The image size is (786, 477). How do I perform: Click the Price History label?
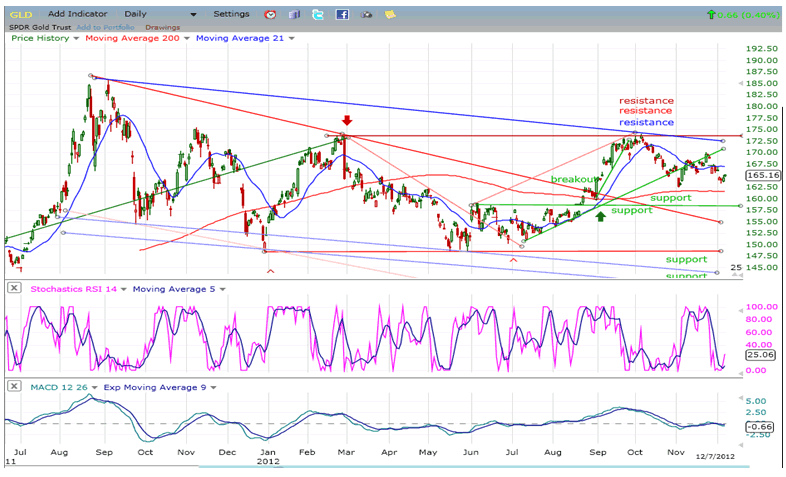[40, 38]
